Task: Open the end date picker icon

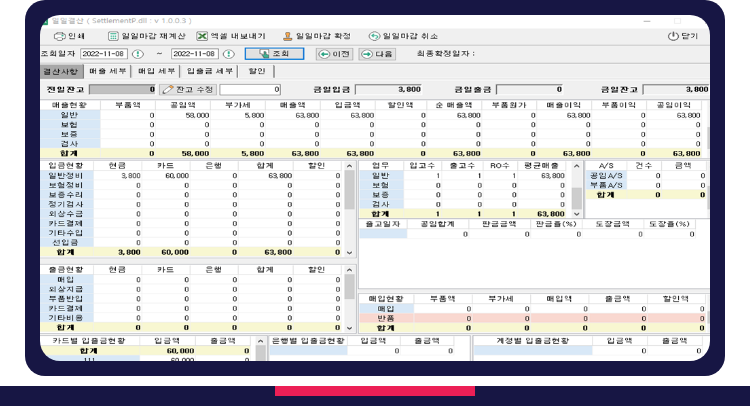Action: (237, 54)
